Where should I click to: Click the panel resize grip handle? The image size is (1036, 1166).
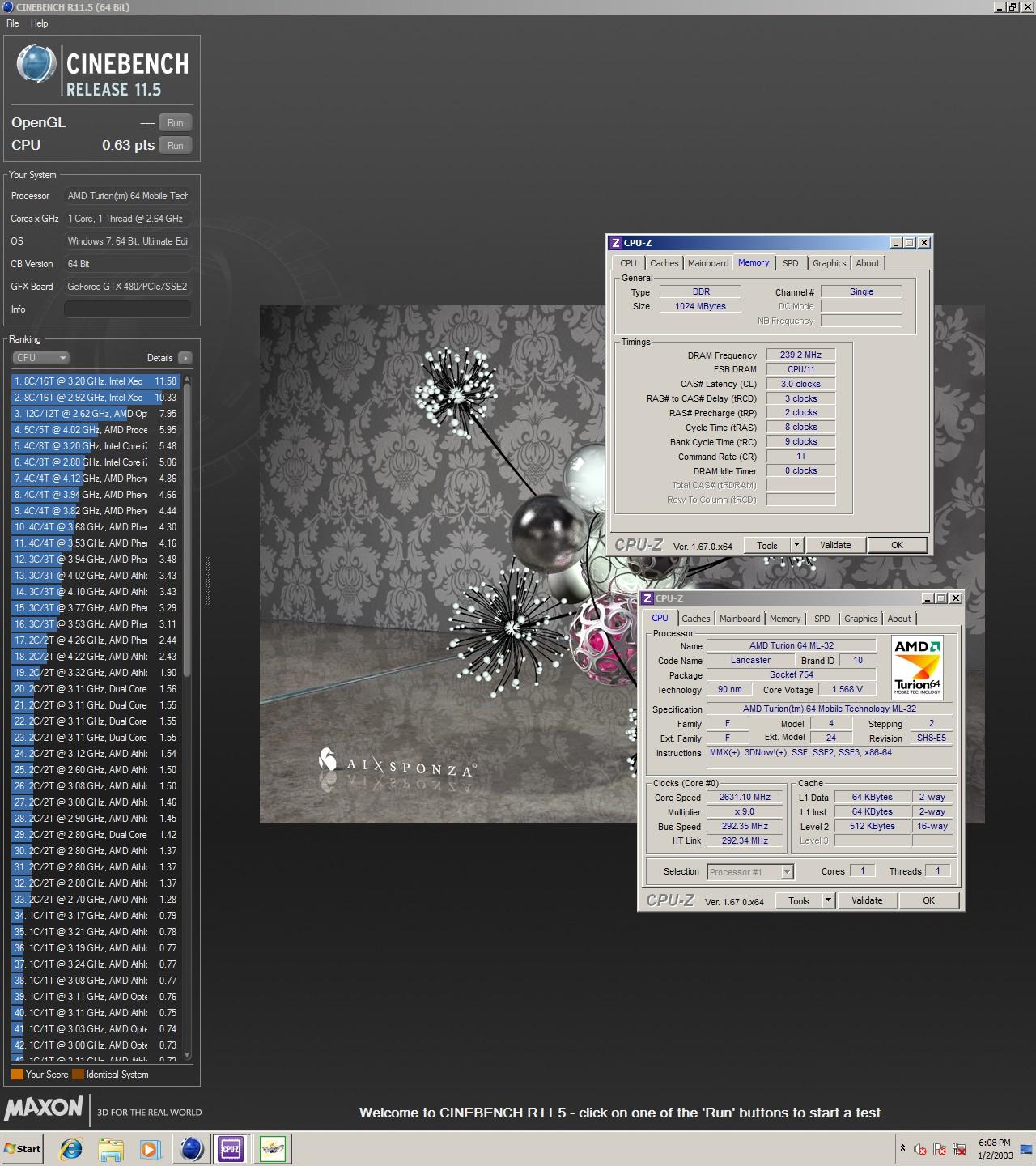pos(207,581)
